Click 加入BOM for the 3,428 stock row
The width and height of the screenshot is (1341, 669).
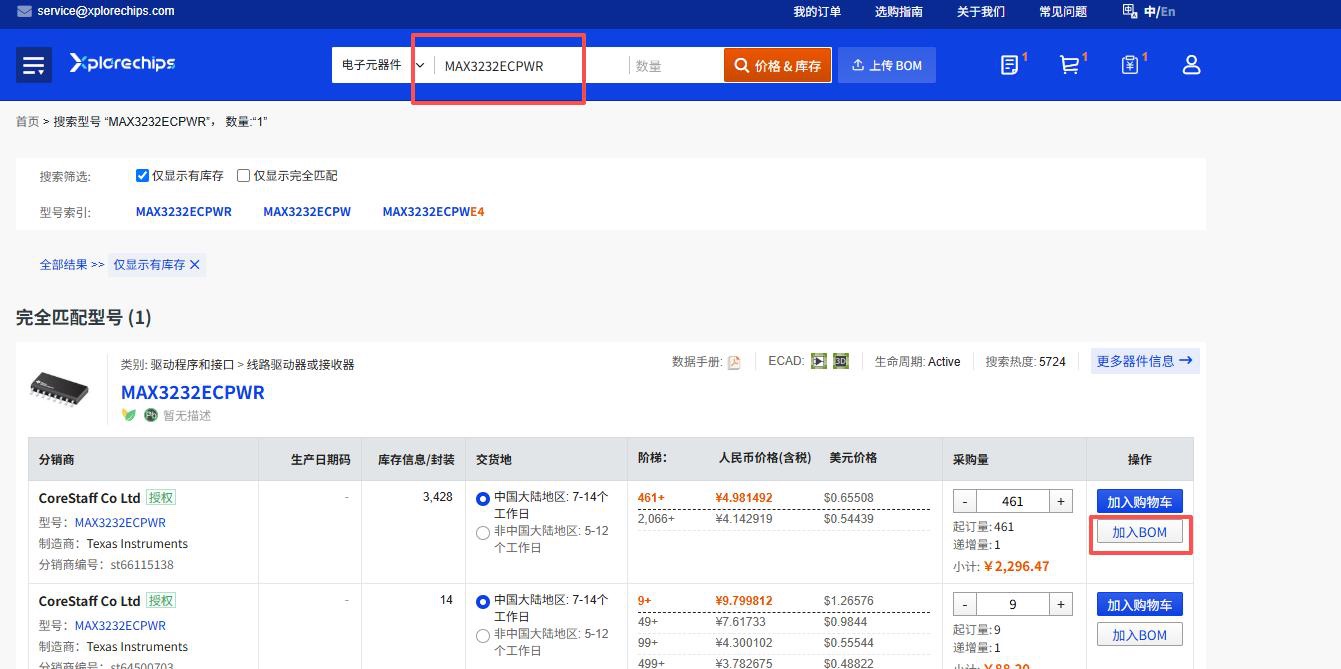click(1139, 532)
